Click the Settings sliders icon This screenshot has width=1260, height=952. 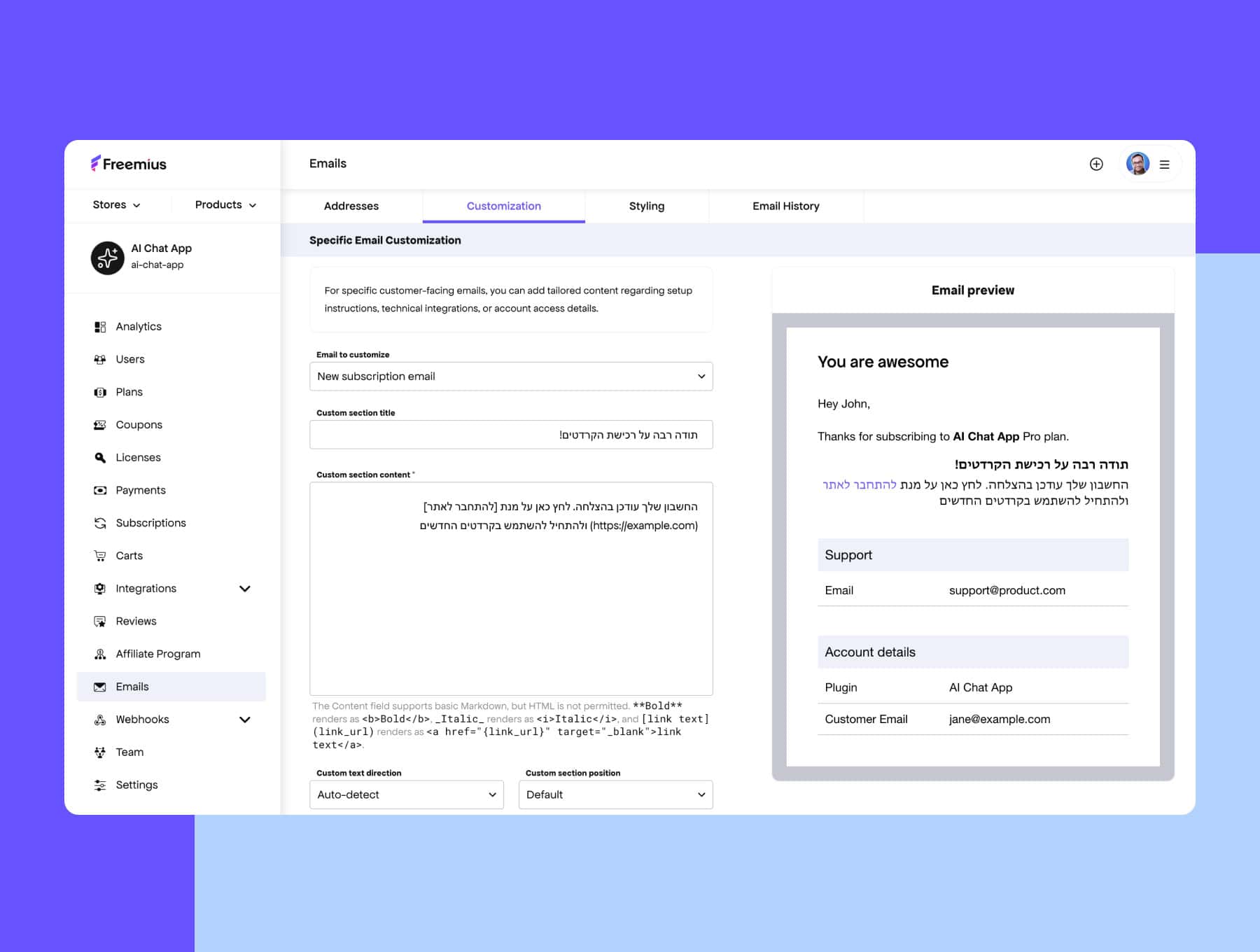click(x=100, y=785)
